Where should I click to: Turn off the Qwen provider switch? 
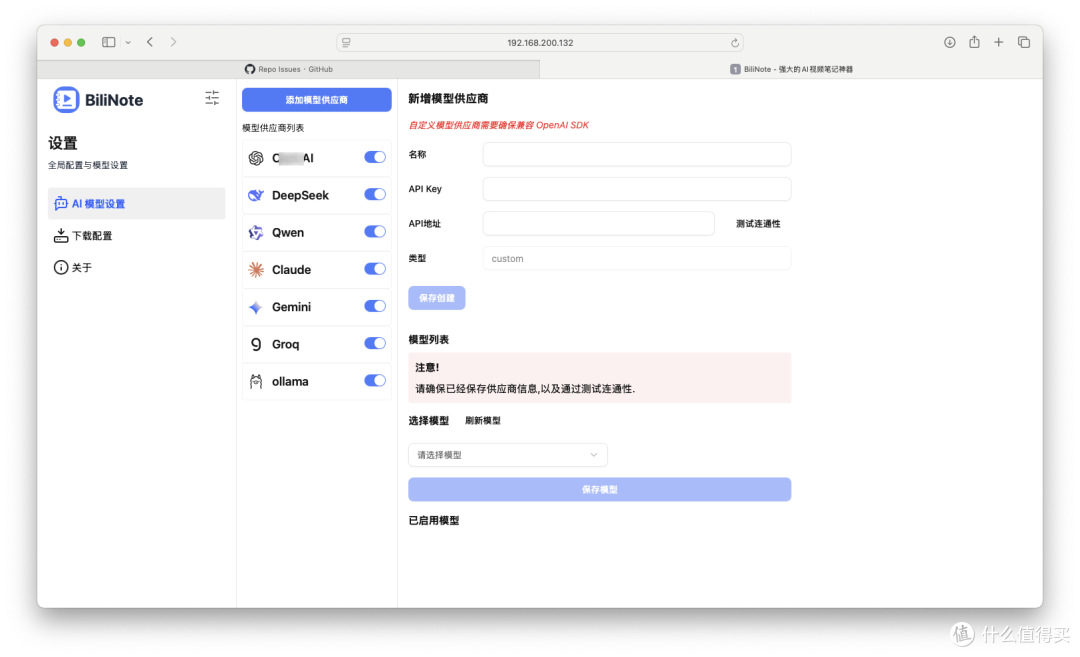coord(375,232)
